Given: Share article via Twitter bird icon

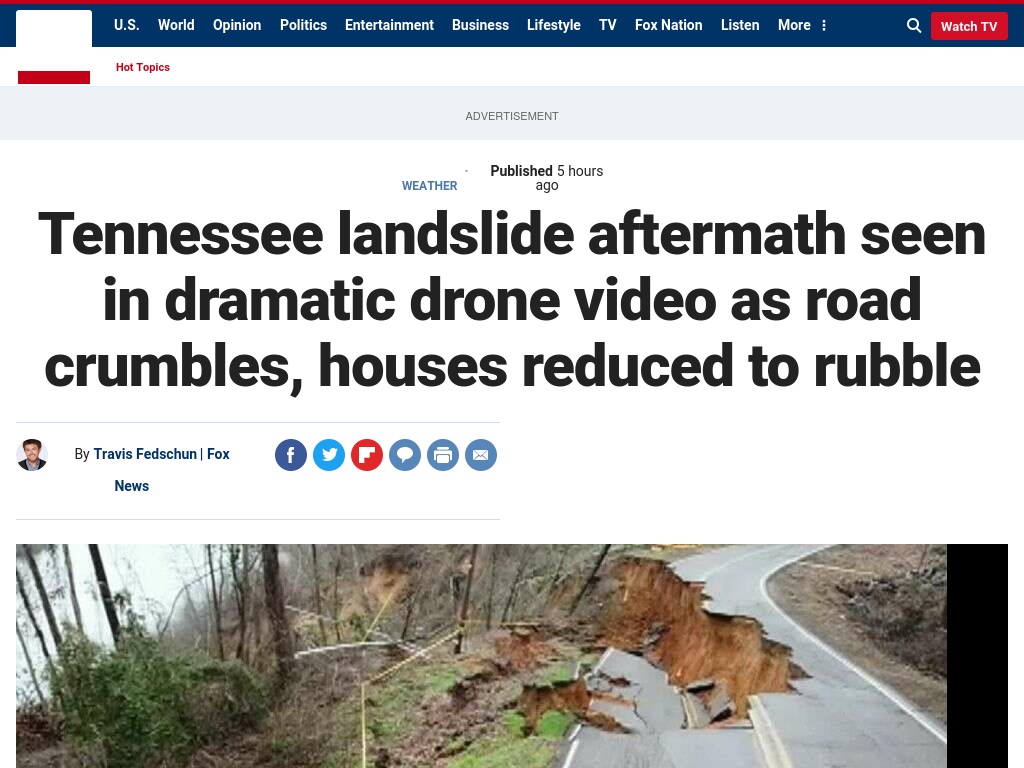Looking at the screenshot, I should point(328,455).
